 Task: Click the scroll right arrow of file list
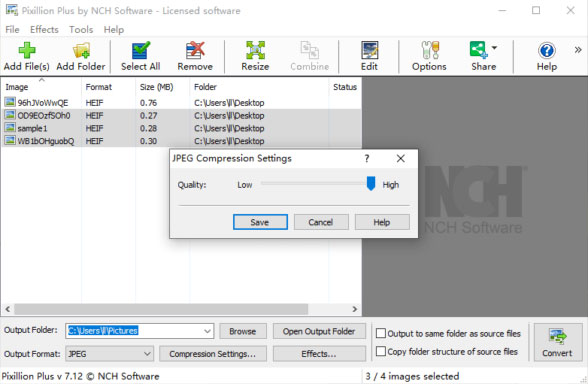(x=355, y=309)
